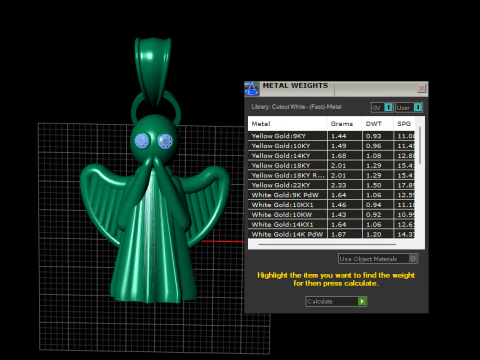The width and height of the screenshot is (480, 360).
Task: Click the Calculate button
Action: click(x=336, y=301)
